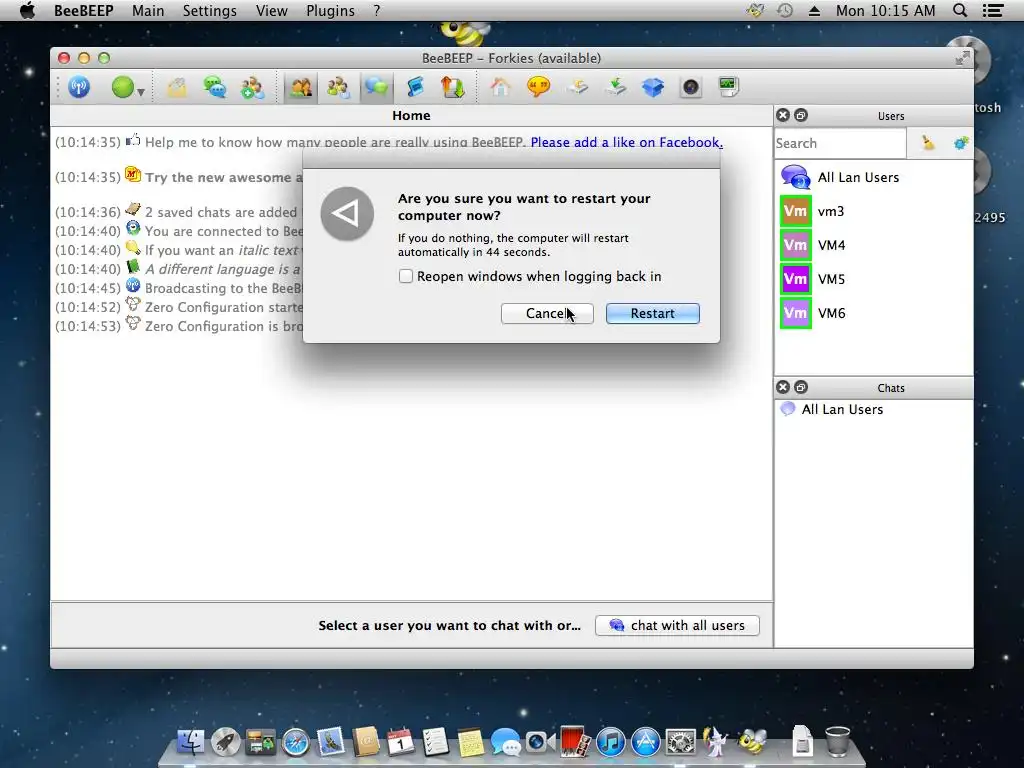Open the BeeBEEP application menu

coord(84,11)
